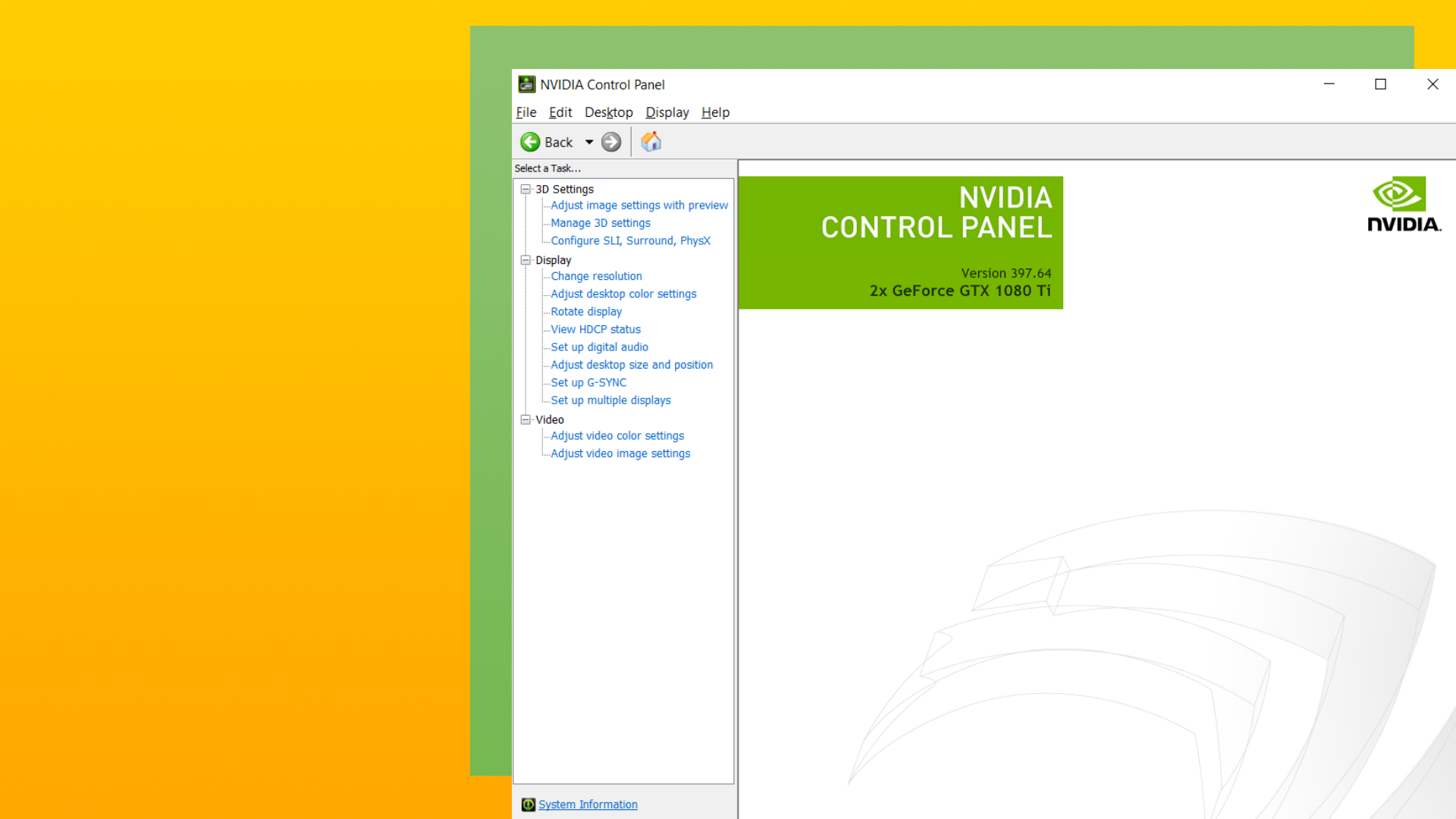The width and height of the screenshot is (1456, 819).
Task: Open Manage 3D settings
Action: (x=601, y=223)
